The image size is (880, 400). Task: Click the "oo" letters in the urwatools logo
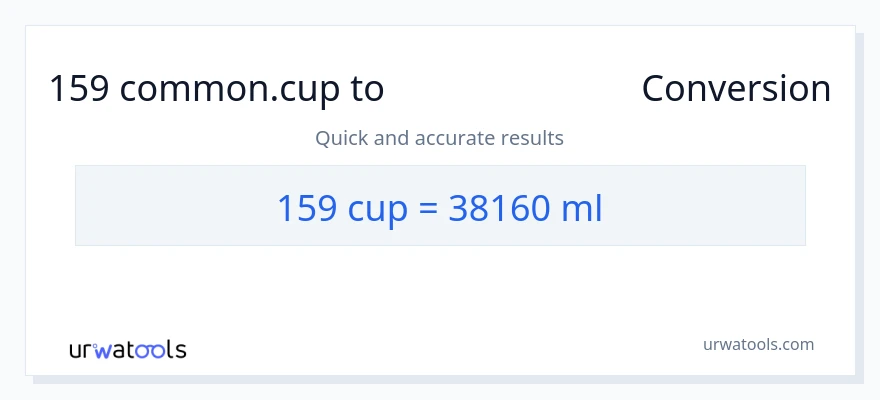click(x=149, y=350)
